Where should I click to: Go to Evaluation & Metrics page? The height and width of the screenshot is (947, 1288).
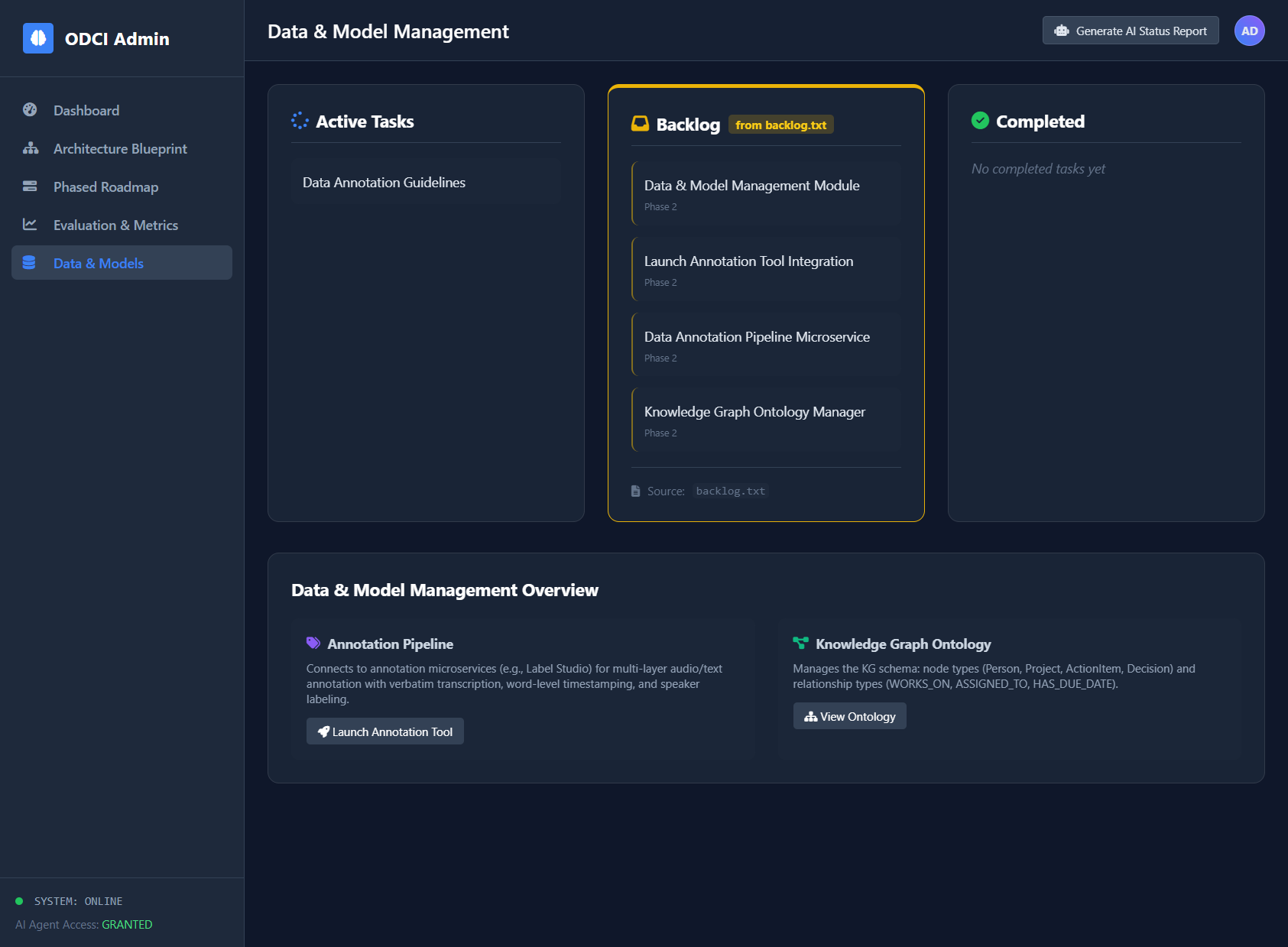pyautogui.click(x=115, y=225)
